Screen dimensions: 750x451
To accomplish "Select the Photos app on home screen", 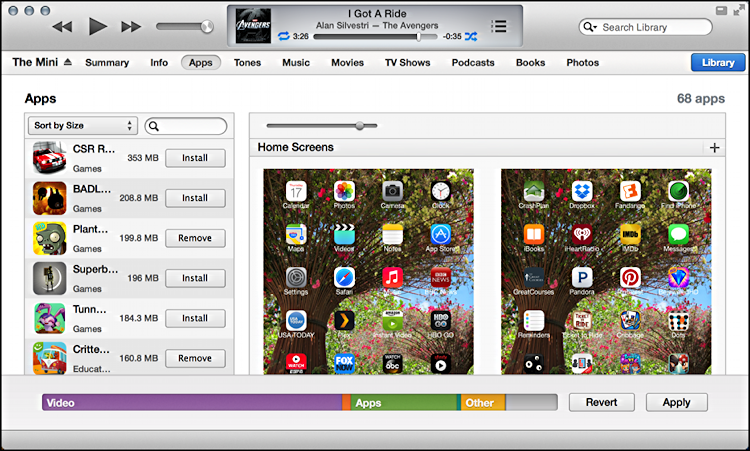I will point(344,191).
